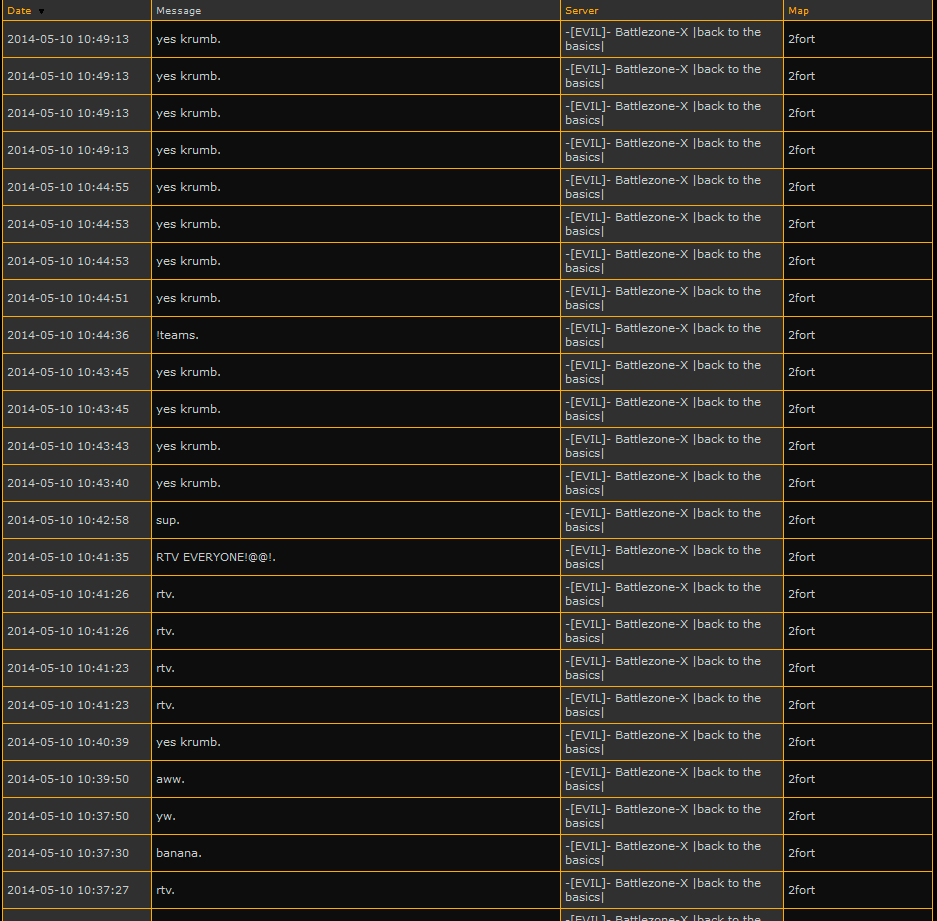This screenshot has height=921, width=937.
Task: Open server link in the 10:44:55 row
Action: click(662, 187)
